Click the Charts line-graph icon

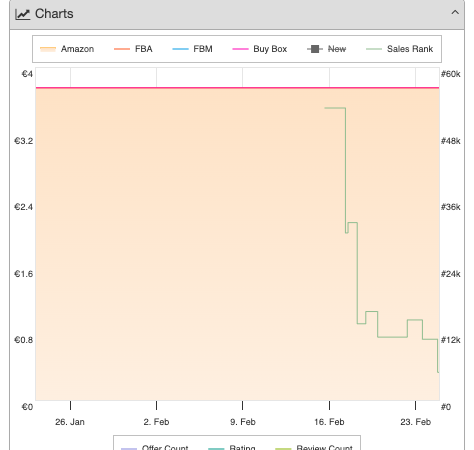23,14
